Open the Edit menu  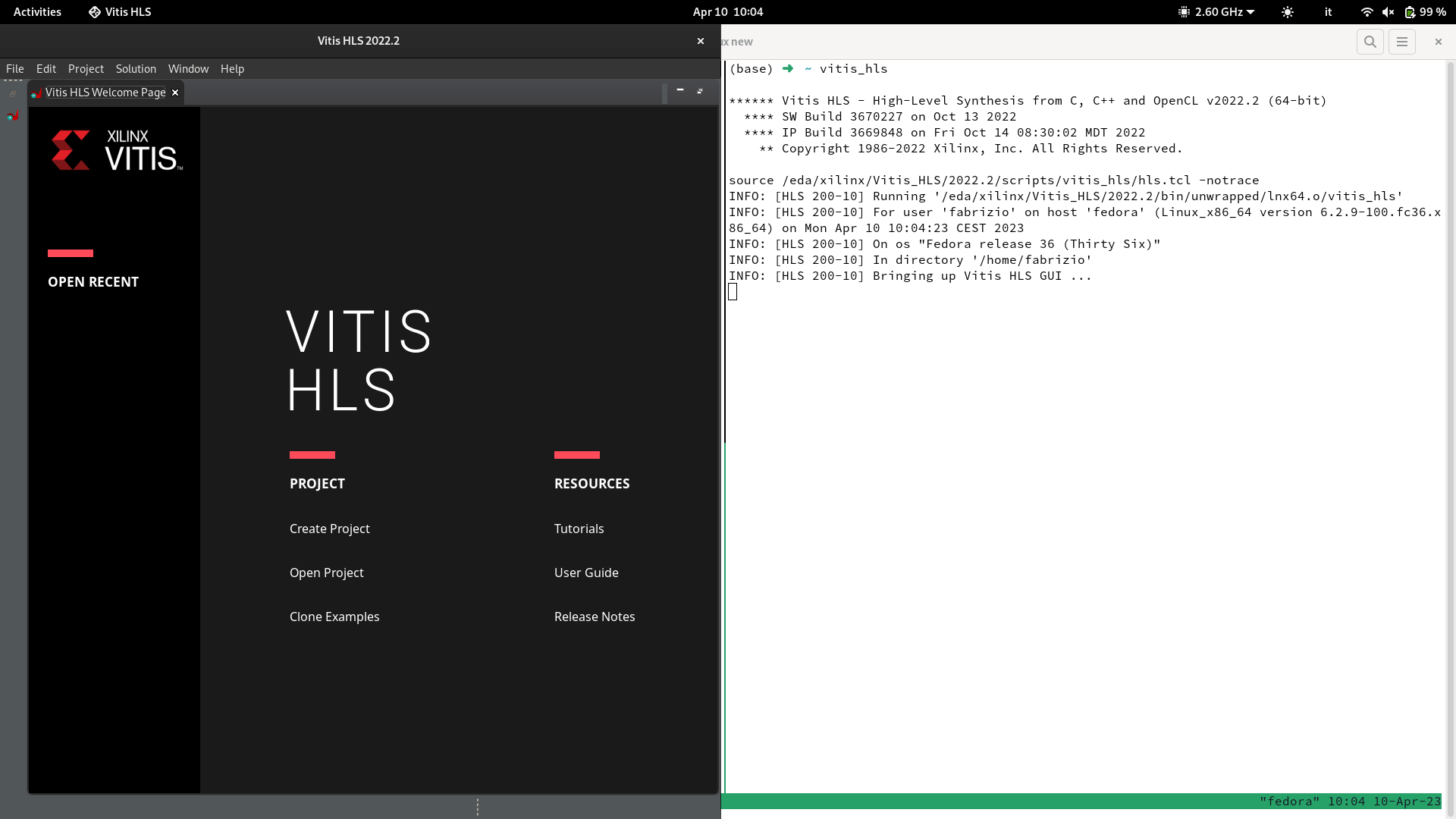[x=46, y=69]
